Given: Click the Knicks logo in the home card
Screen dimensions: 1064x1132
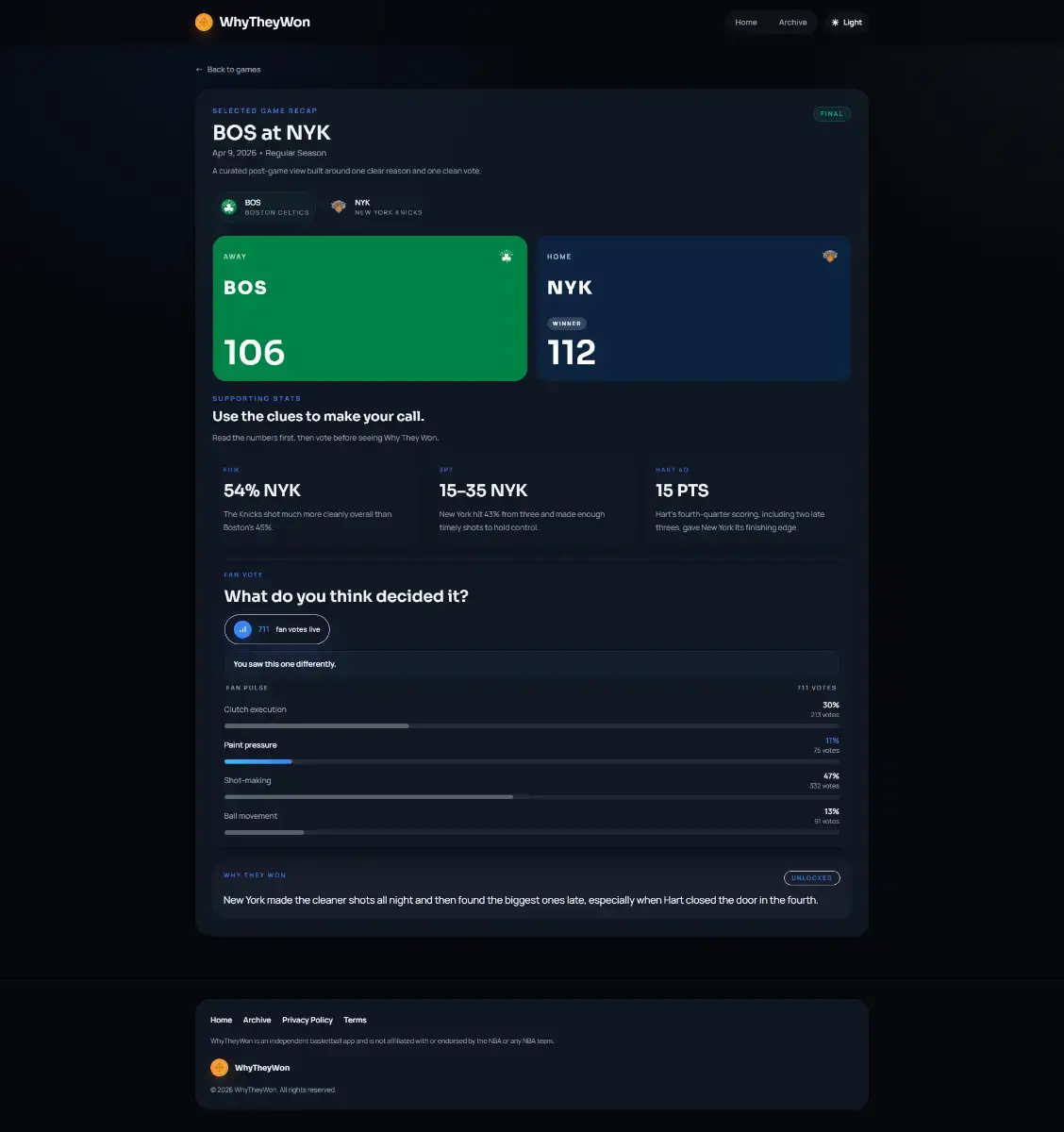Looking at the screenshot, I should coord(830,256).
